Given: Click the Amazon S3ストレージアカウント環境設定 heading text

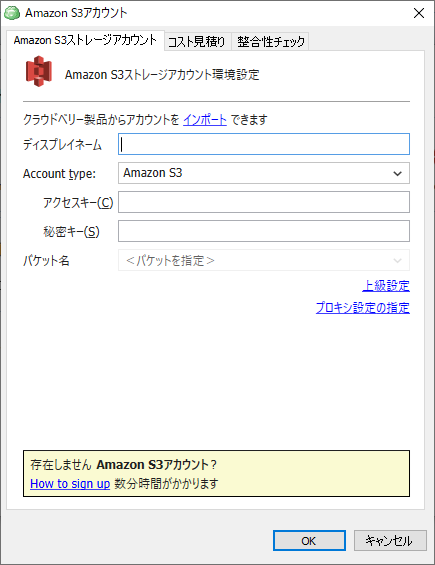Looking at the screenshot, I should click(162, 75).
